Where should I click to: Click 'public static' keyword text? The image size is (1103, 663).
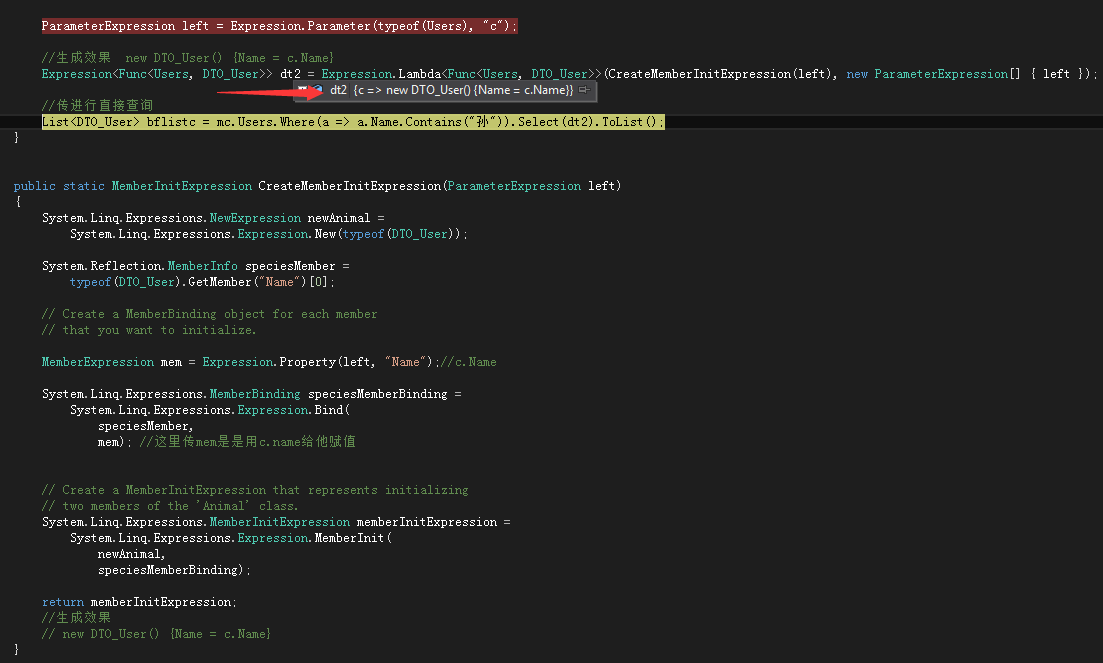59,186
